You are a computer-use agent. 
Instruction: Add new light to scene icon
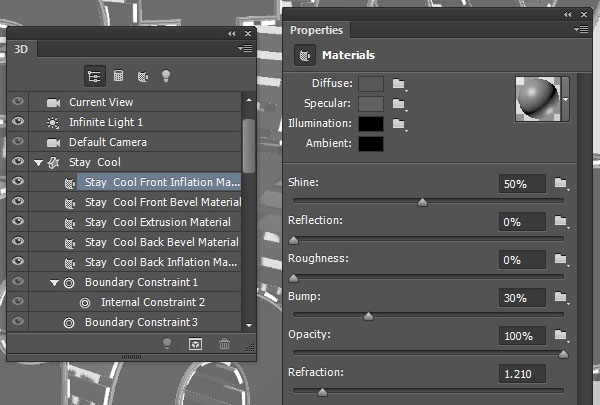pos(167,344)
